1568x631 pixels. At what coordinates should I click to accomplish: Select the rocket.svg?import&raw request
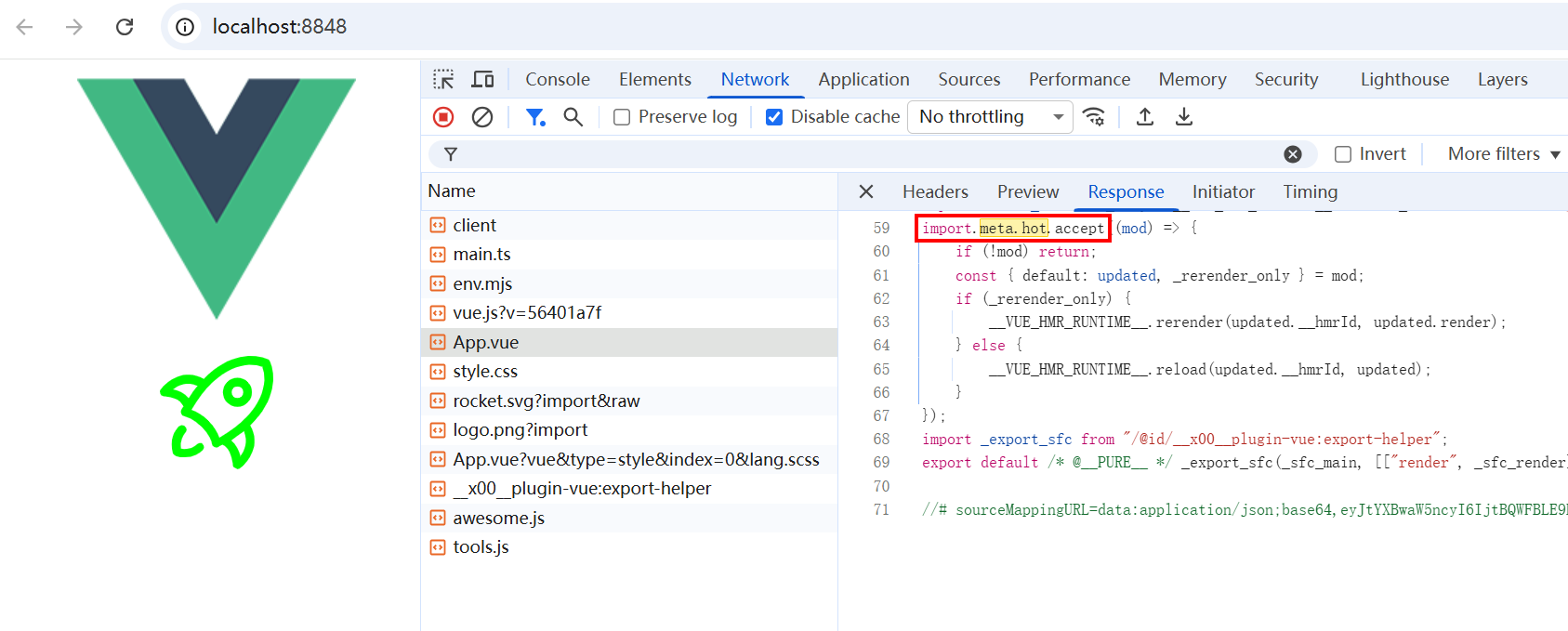click(x=629, y=401)
